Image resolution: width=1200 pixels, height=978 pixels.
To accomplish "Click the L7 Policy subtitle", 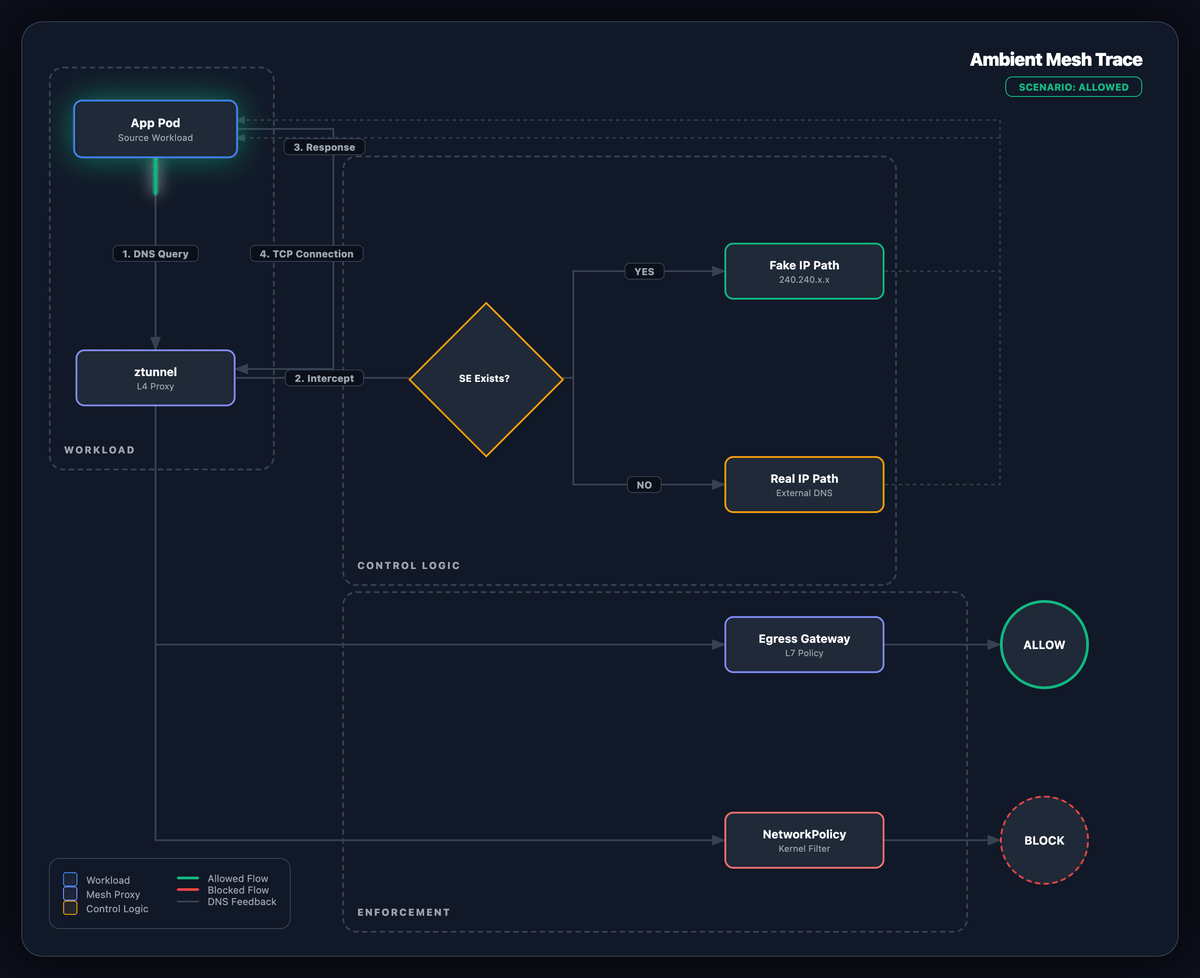I will tap(804, 653).
